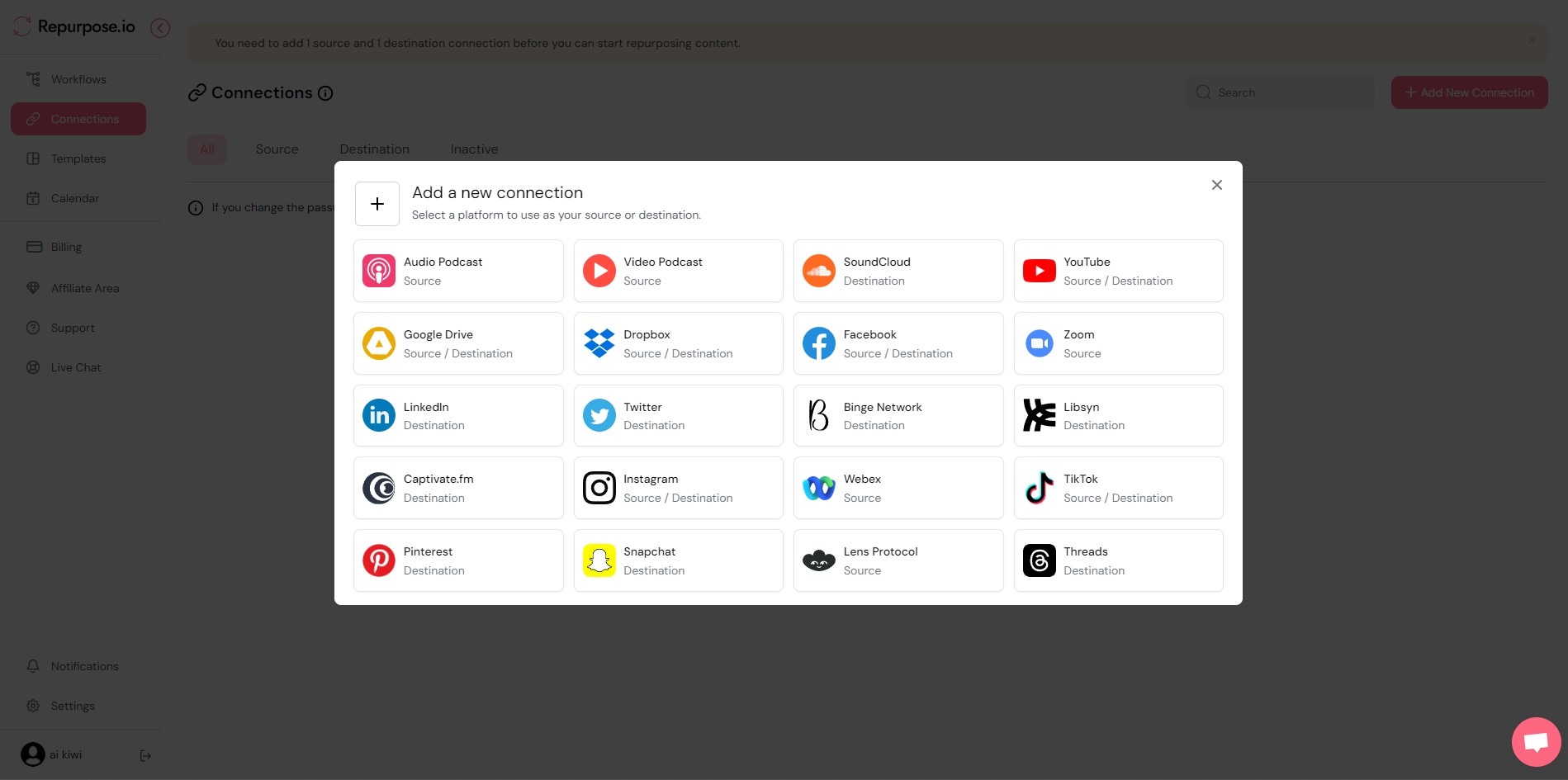Collapse the sidebar with the arrow button
Viewport: 1568px width, 780px height.
pyautogui.click(x=160, y=28)
